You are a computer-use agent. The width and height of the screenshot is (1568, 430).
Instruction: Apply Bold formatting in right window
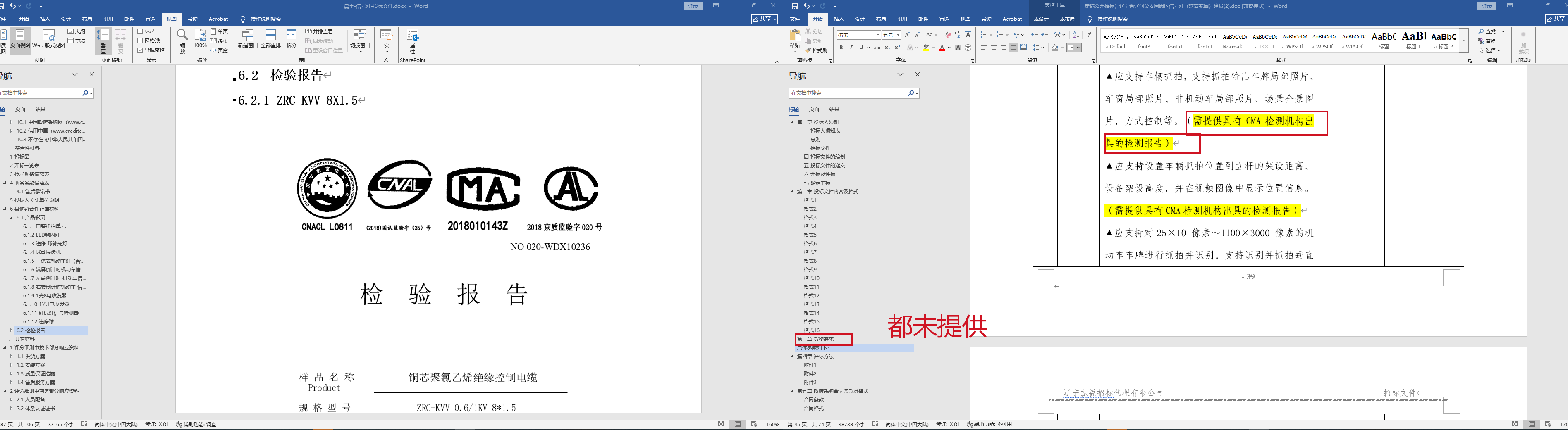[841, 48]
